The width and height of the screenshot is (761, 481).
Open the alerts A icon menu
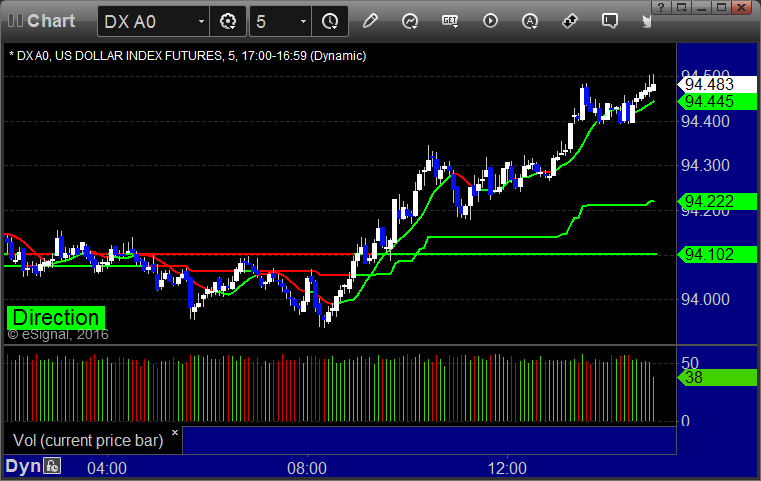pos(529,21)
